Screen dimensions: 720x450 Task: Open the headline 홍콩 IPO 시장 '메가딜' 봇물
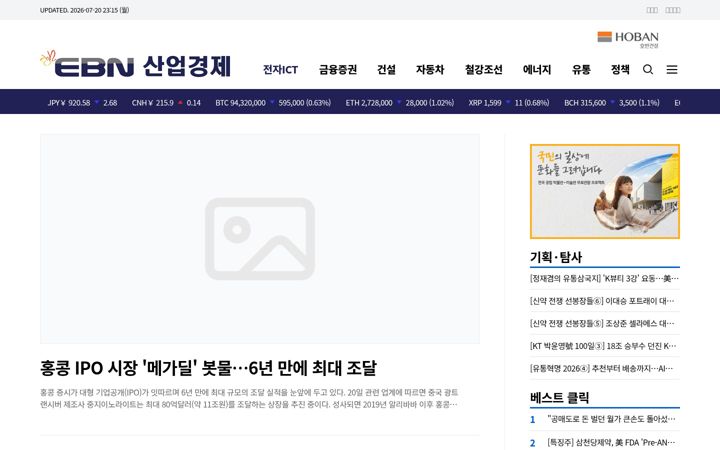point(208,368)
